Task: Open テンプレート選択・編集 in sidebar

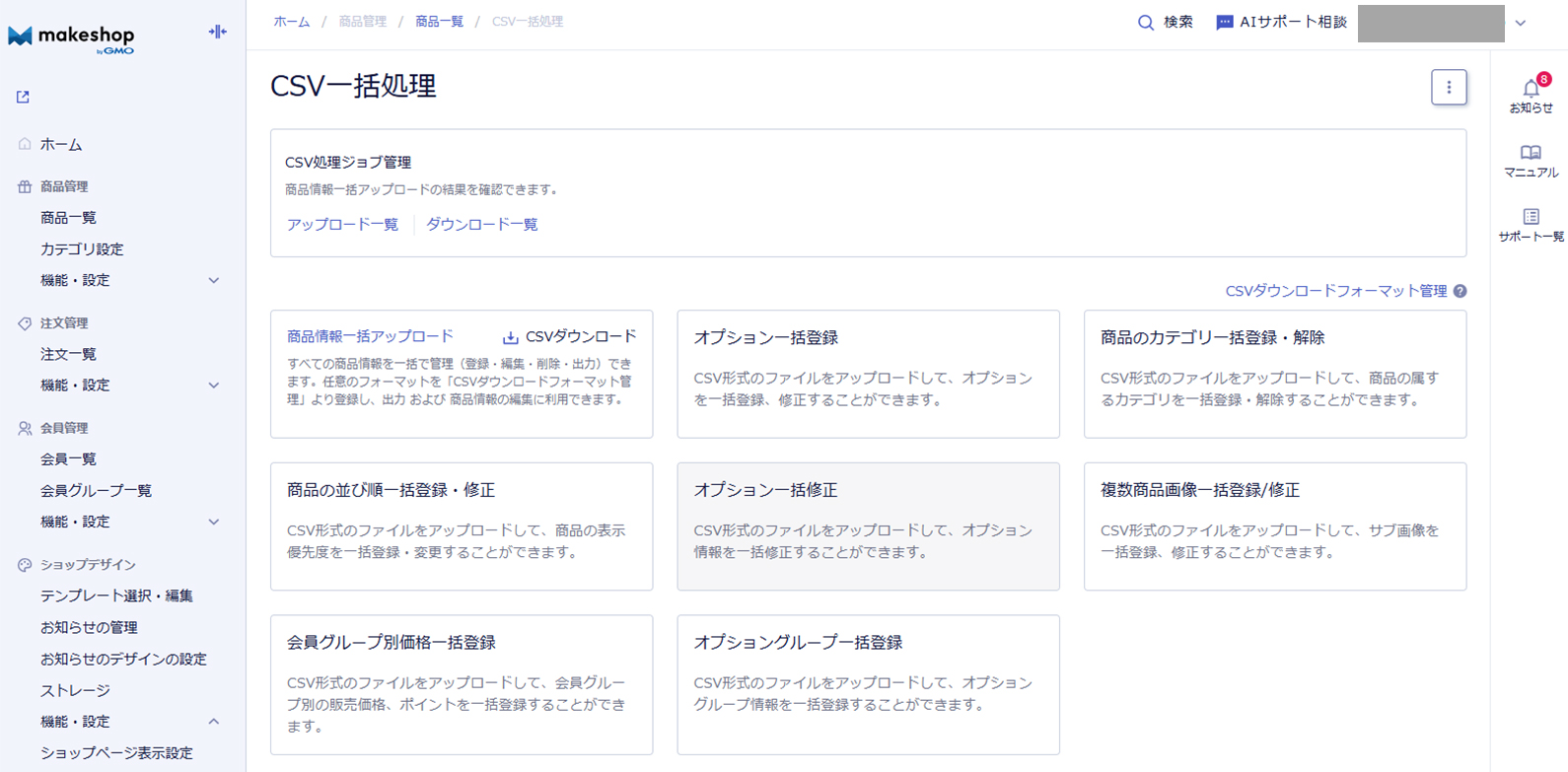Action: tap(116, 597)
